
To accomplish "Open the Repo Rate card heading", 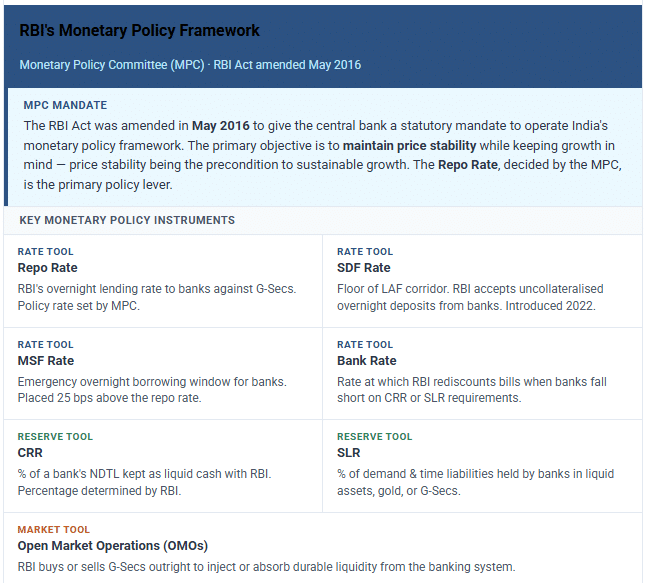I will 47,268.
